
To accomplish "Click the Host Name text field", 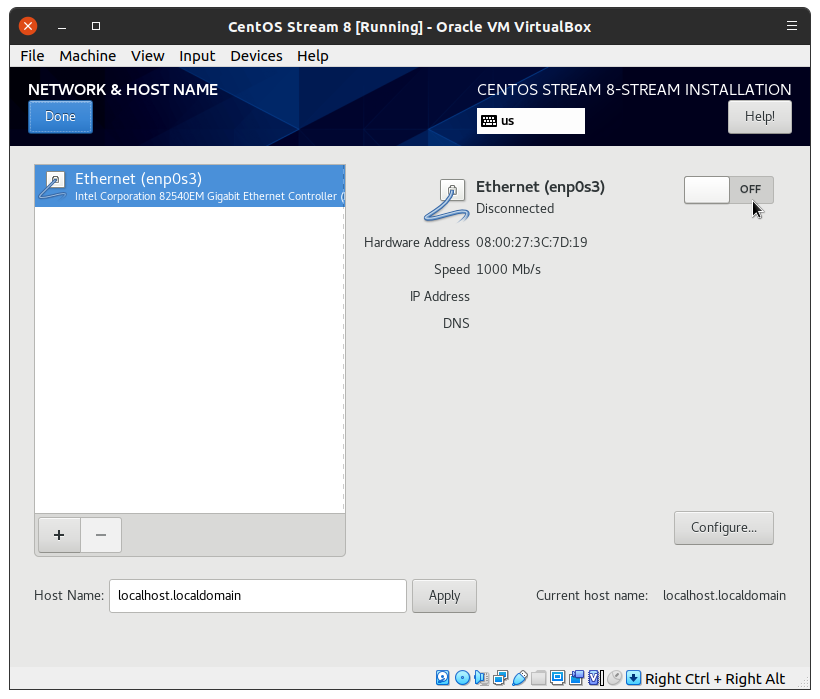I will [x=257, y=595].
